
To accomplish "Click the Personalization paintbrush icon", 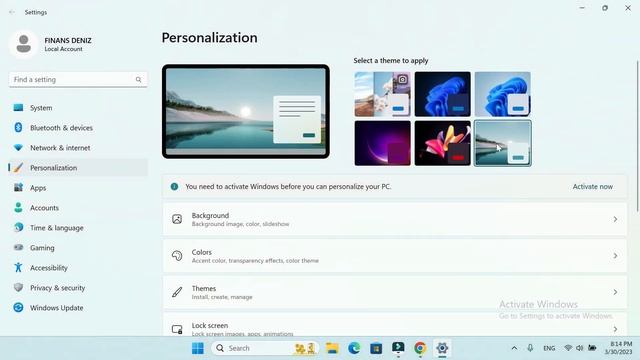I will click(18, 167).
